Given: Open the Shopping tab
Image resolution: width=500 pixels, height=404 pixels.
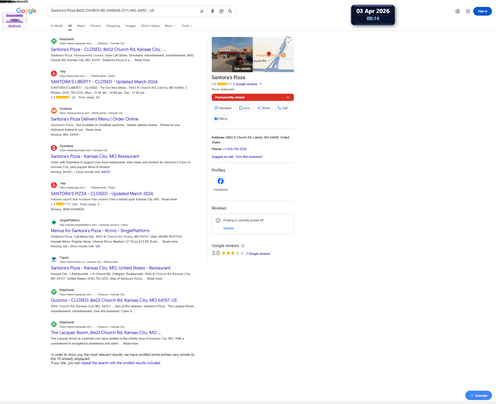Looking at the screenshot, I should click(x=113, y=26).
